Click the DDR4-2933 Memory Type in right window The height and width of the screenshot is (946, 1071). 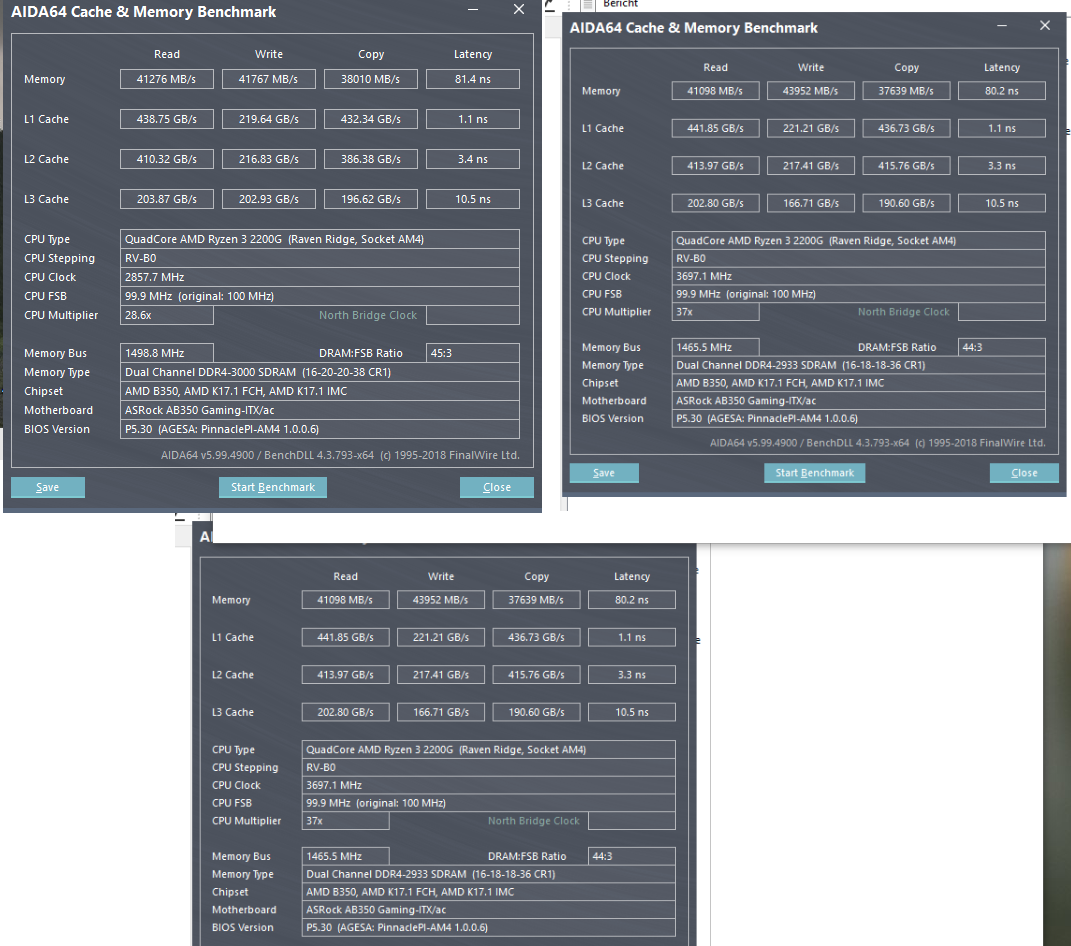(x=859, y=365)
